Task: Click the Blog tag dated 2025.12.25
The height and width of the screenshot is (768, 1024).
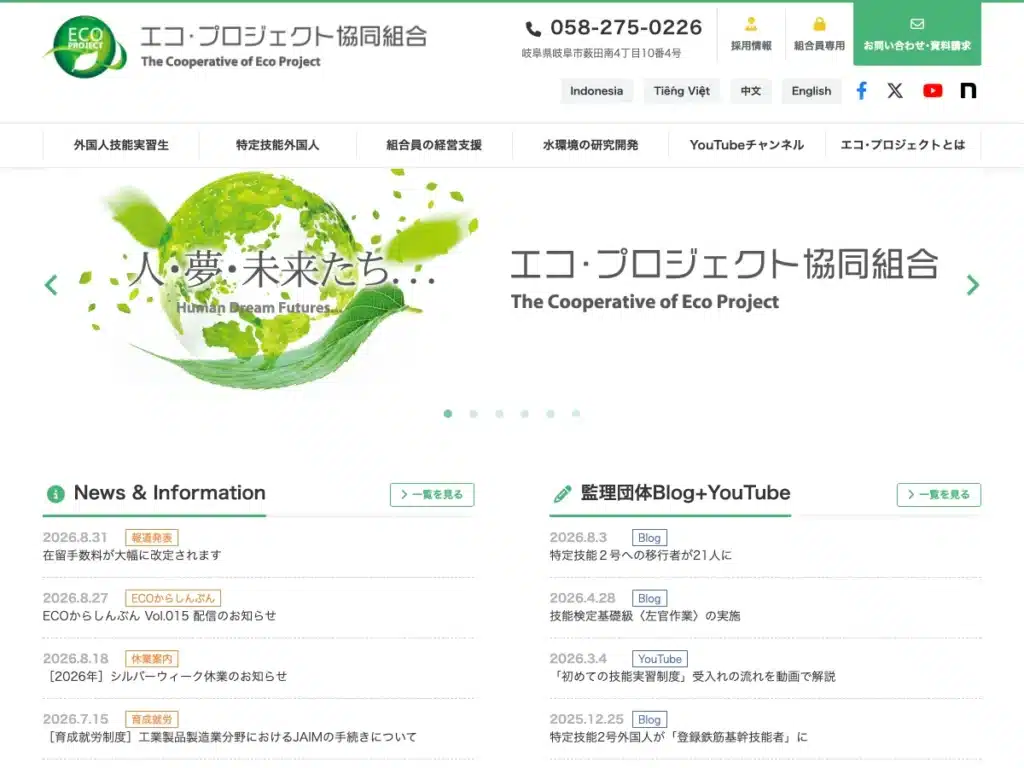Action: (649, 720)
